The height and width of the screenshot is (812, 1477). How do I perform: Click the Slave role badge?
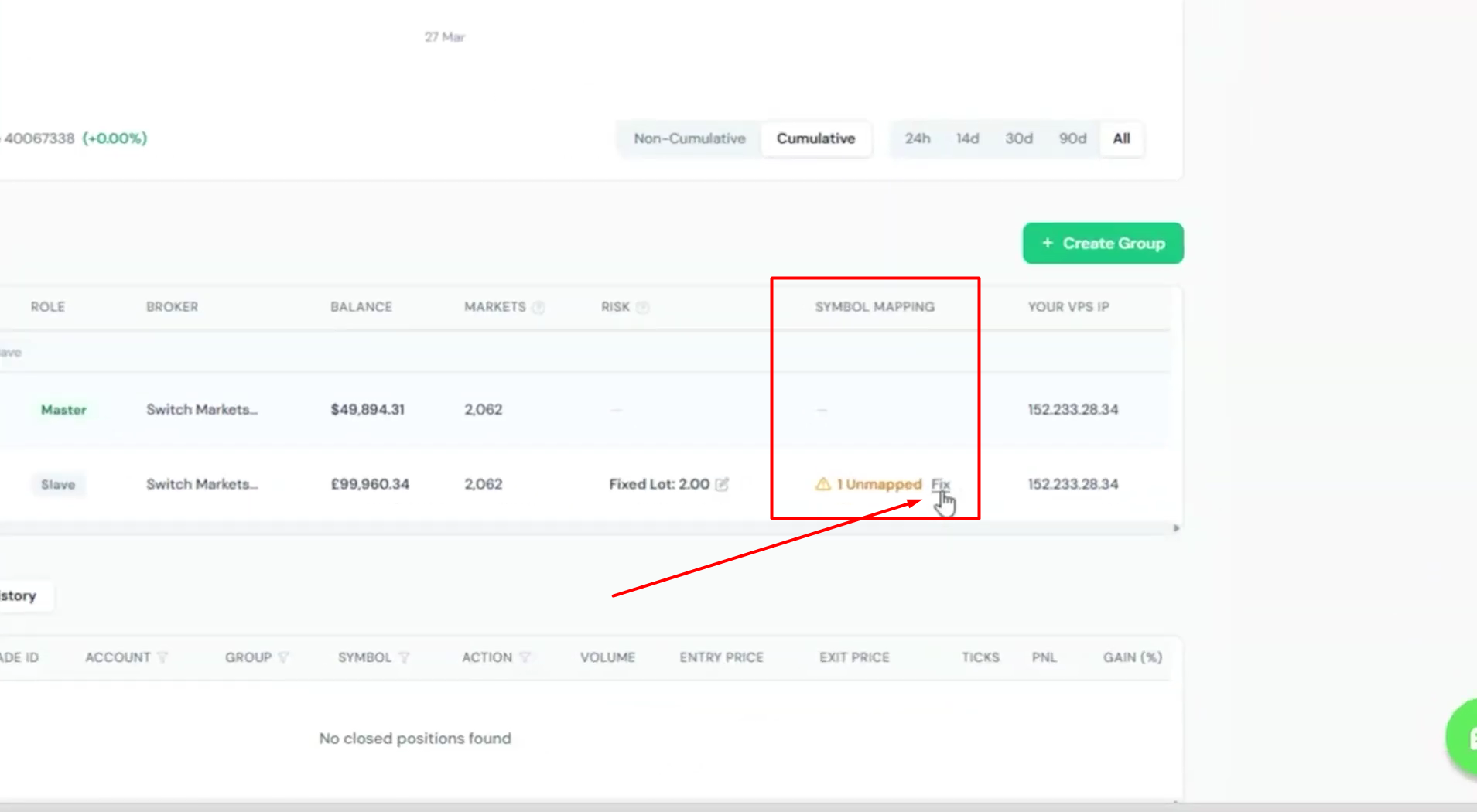[58, 484]
